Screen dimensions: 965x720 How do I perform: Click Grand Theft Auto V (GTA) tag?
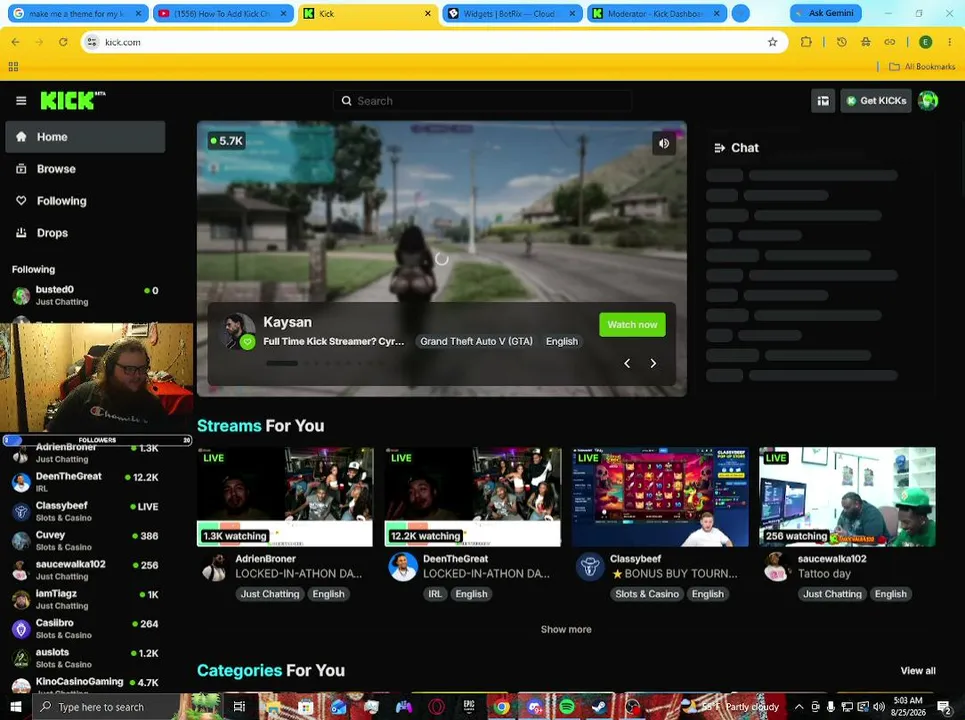coord(476,342)
